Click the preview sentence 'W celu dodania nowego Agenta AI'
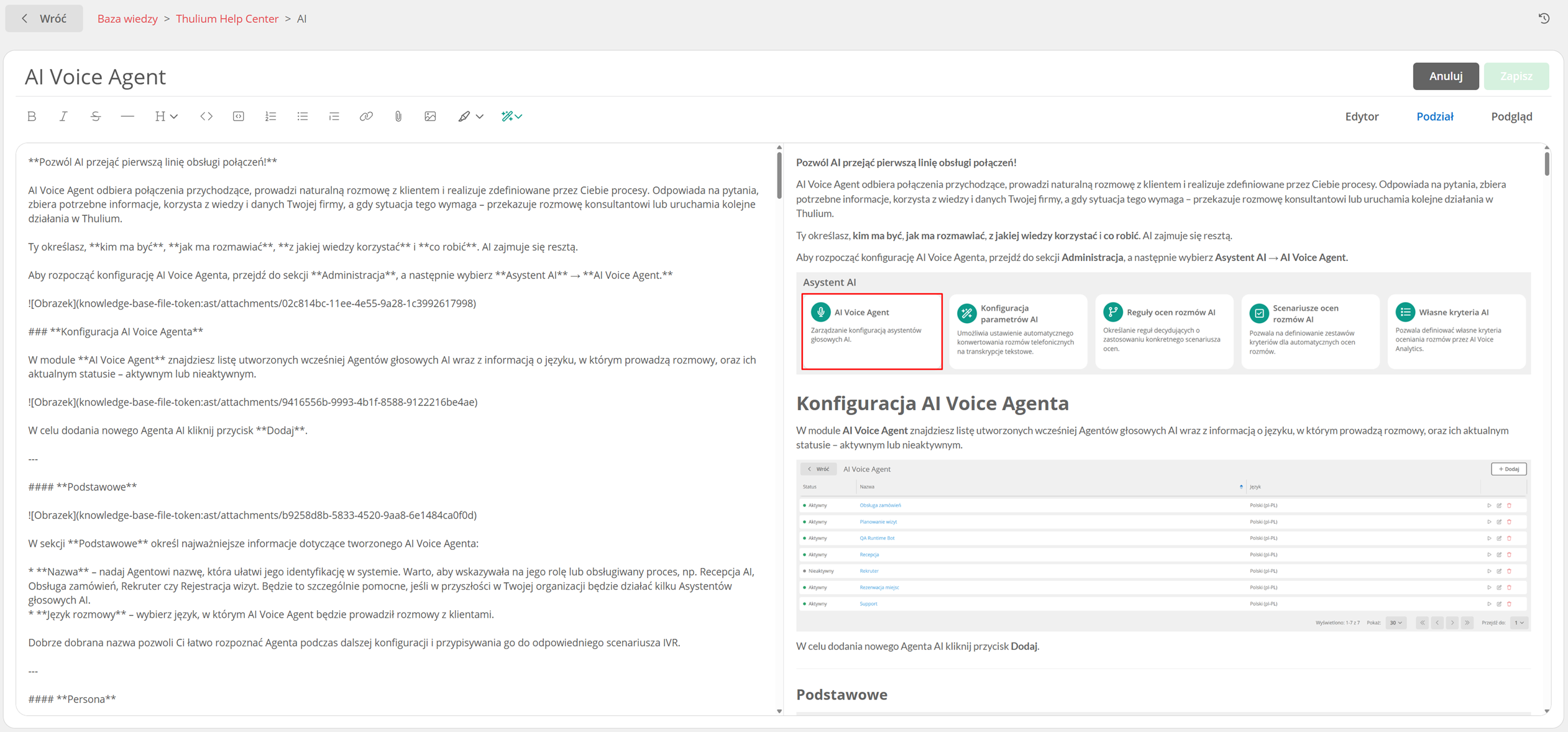The image size is (1568, 732). 917,646
